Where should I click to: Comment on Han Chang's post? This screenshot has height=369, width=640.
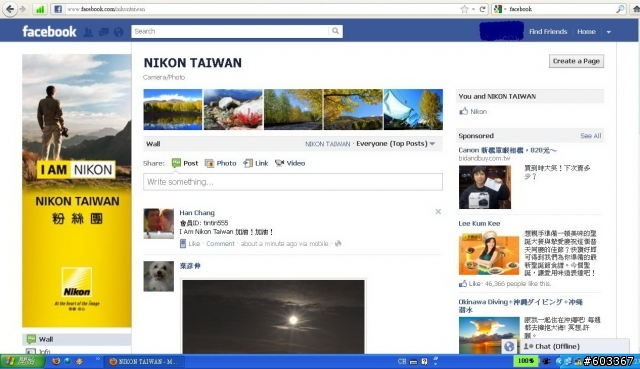[220, 244]
